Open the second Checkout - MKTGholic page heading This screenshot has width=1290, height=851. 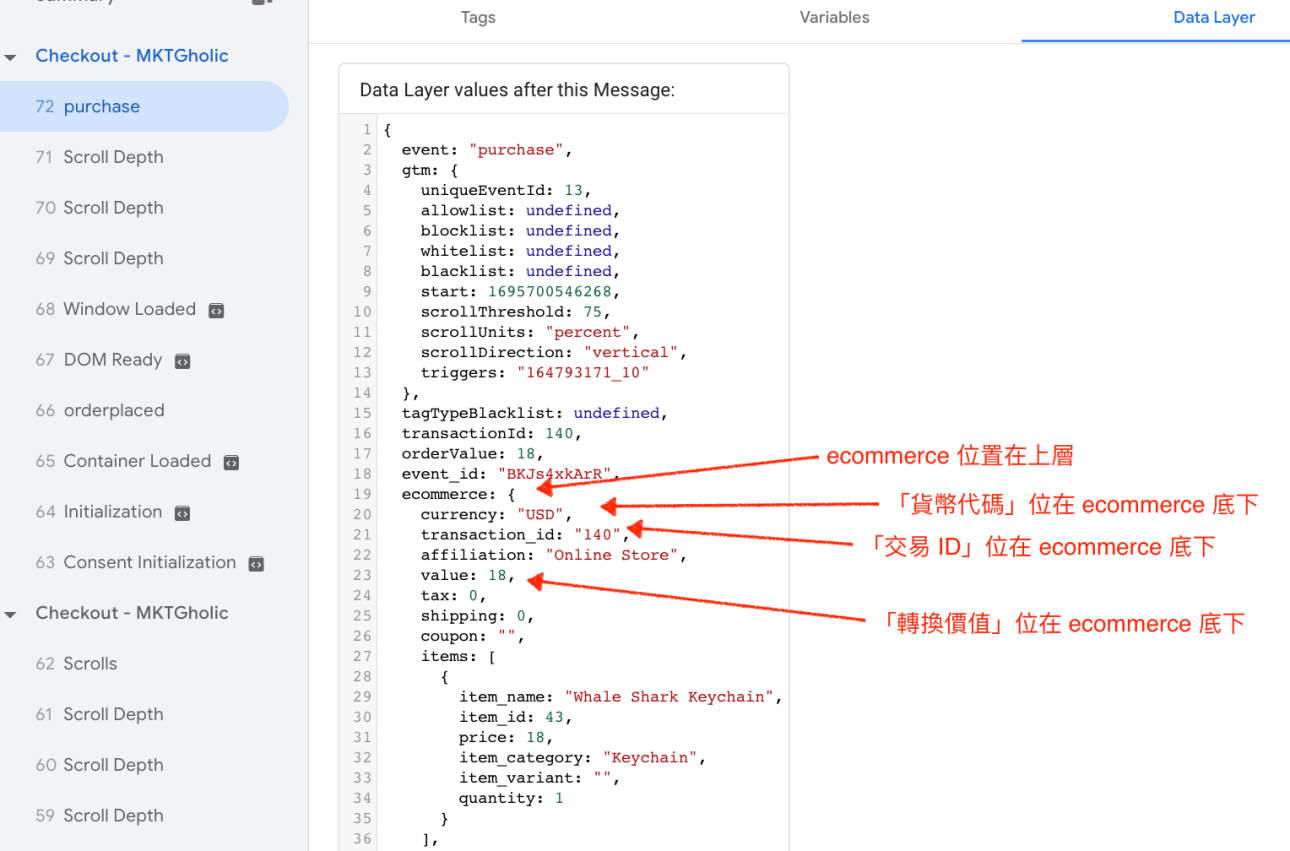(x=132, y=613)
